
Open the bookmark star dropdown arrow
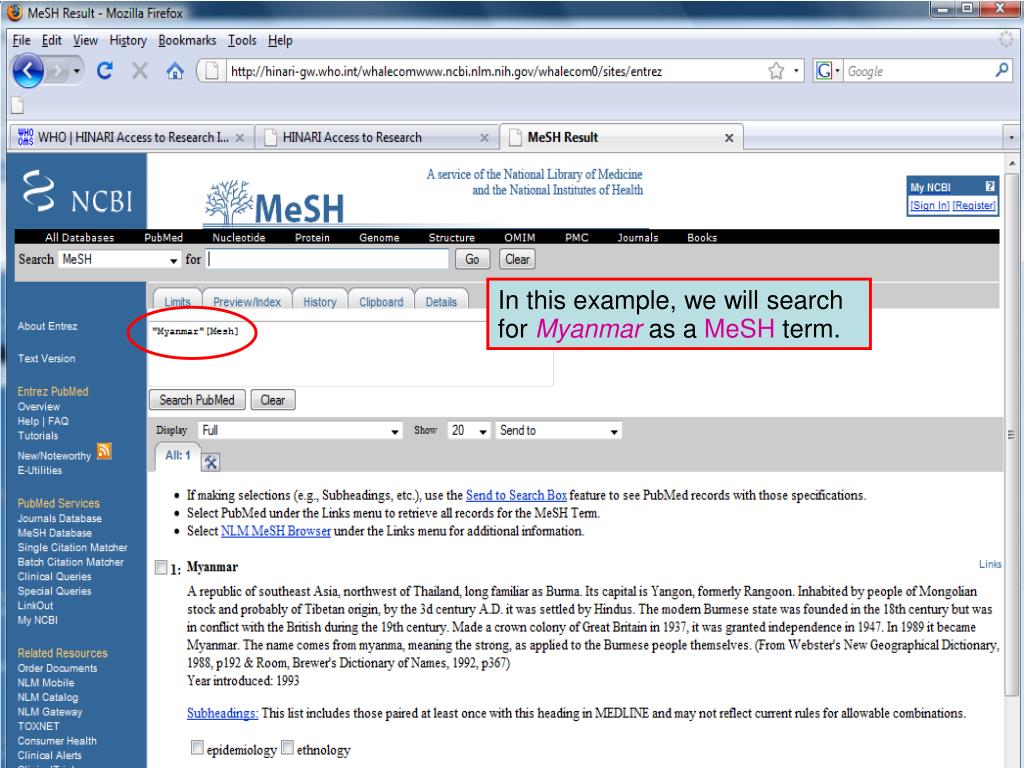(x=796, y=71)
